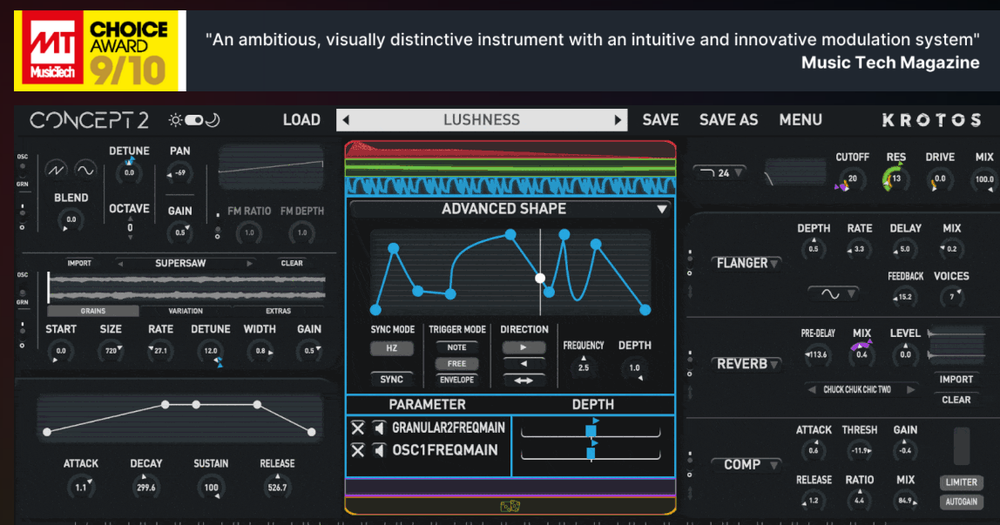Screen dimensions: 1000x525
Task: Select next reverb impulse after CHUCK CHUK CHIC TWO
Action: click(911, 390)
